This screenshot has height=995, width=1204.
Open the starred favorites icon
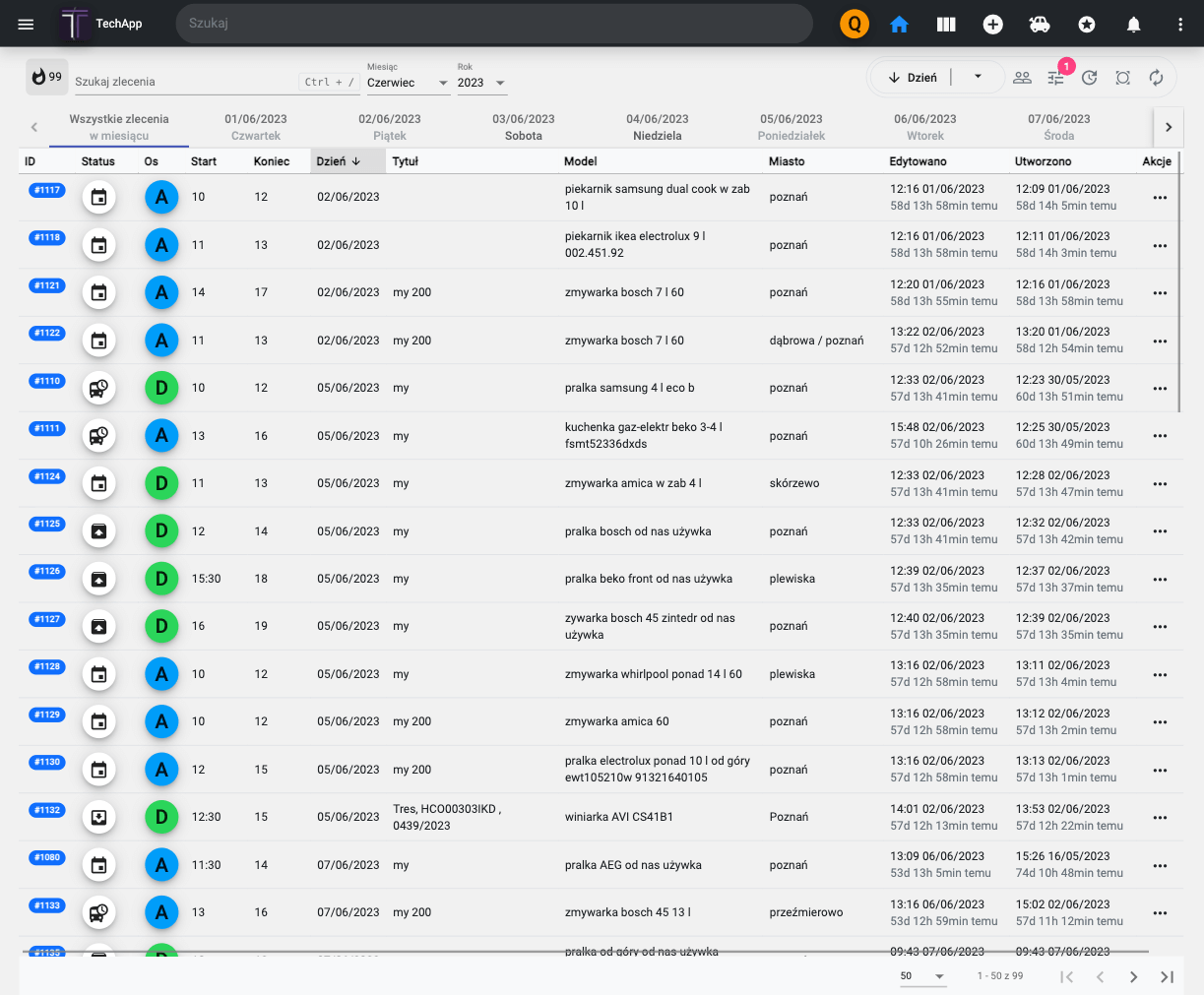(1087, 25)
